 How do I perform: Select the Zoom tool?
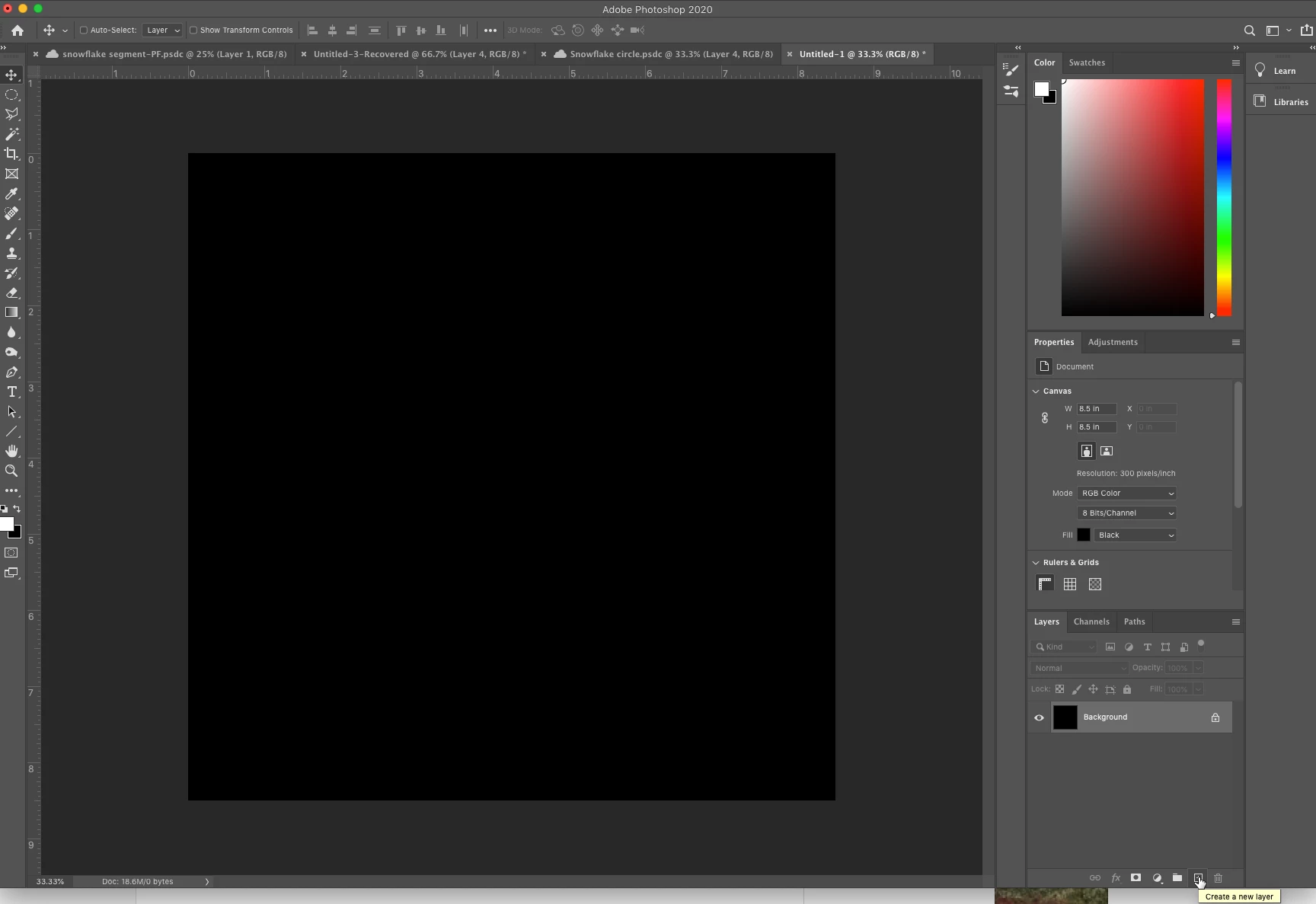coord(11,471)
